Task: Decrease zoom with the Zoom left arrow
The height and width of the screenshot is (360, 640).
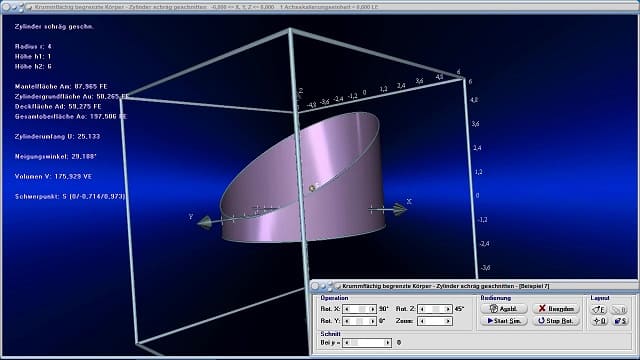Action: (422, 321)
